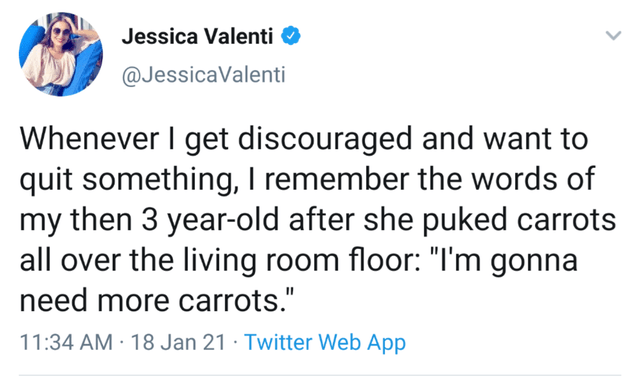Click the word 'Twitter' in the source label
640x377 pixels.
tap(278, 342)
